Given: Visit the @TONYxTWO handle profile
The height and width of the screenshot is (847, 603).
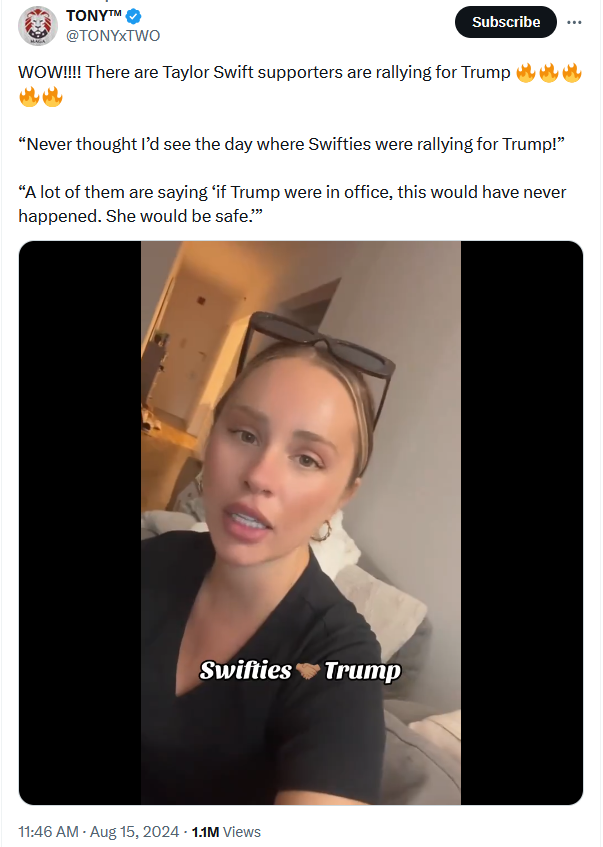Looking at the screenshot, I should click(113, 36).
